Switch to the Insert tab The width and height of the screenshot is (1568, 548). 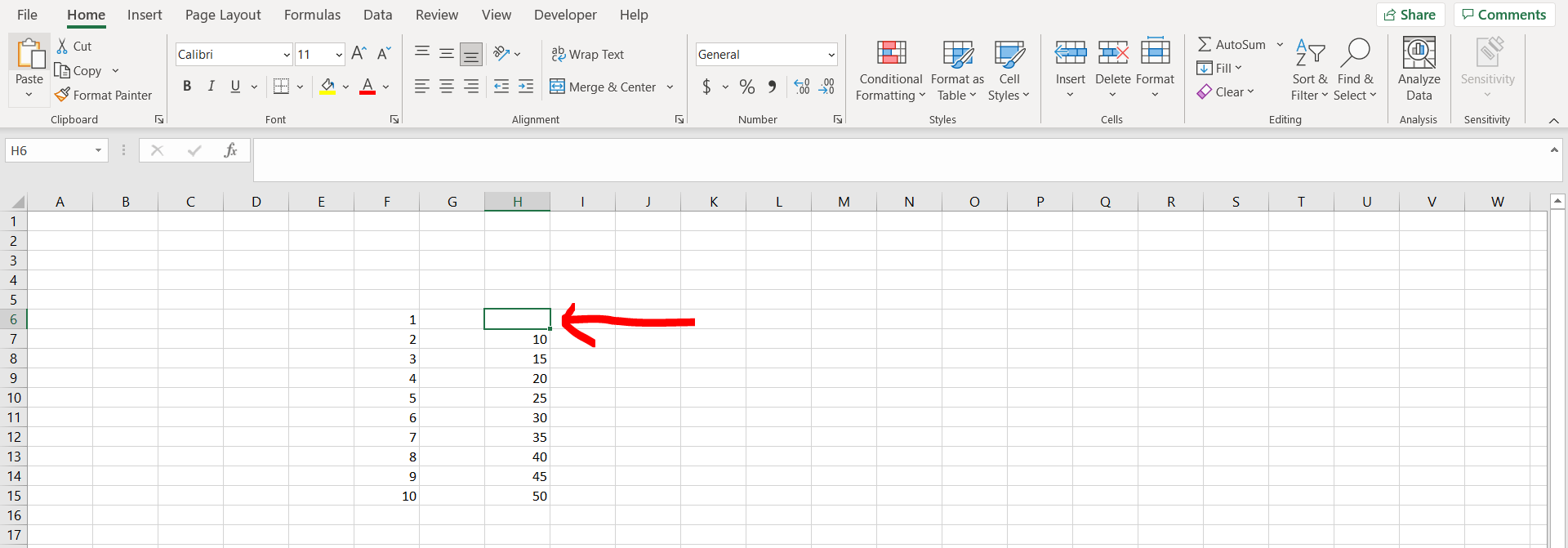(x=145, y=15)
